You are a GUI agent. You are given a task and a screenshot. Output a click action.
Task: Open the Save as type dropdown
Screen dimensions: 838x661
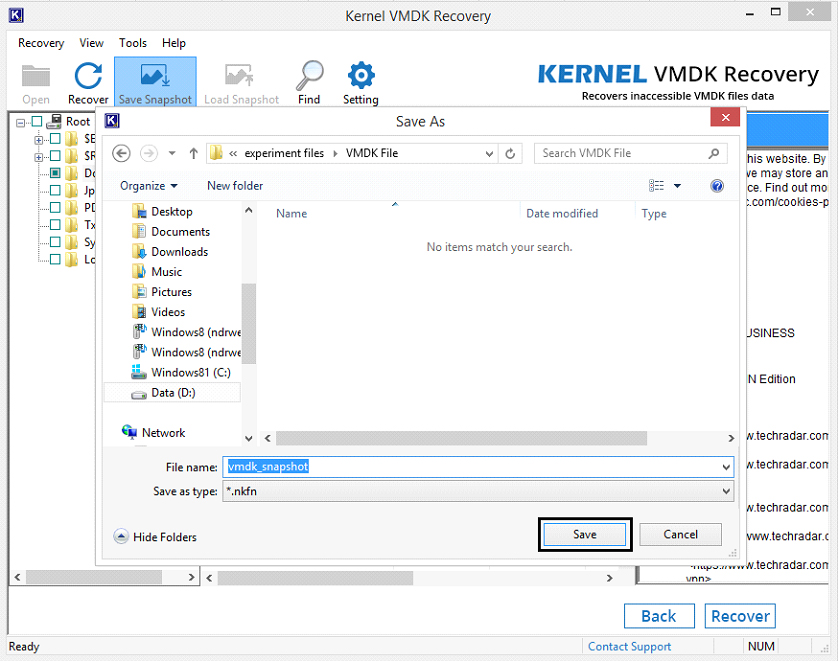click(x=726, y=491)
